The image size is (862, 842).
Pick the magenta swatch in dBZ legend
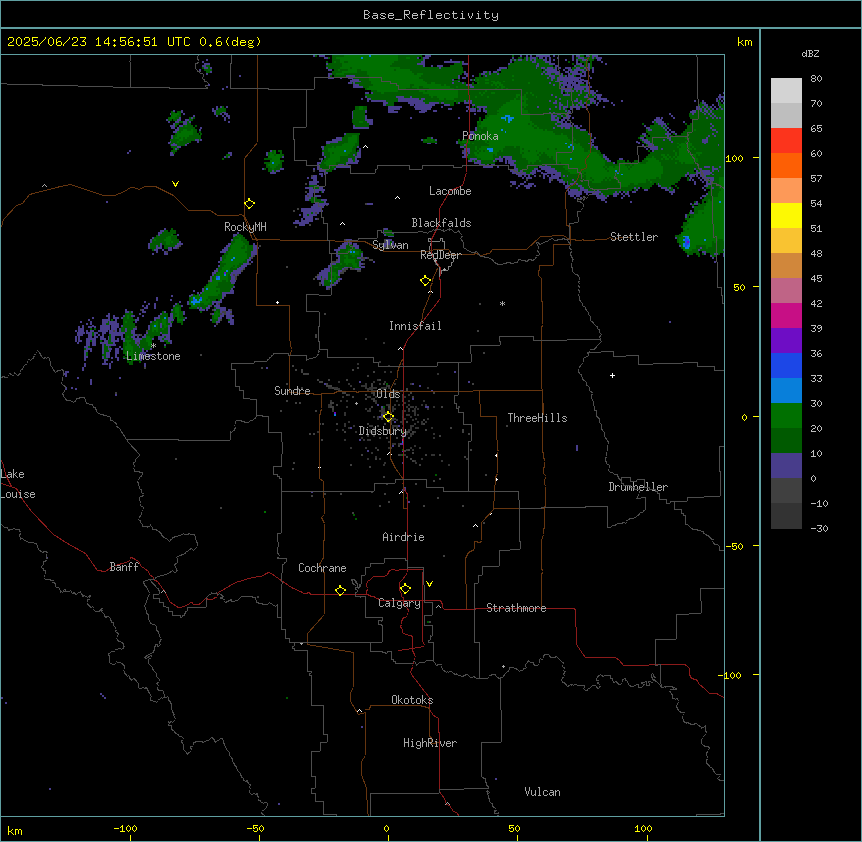pos(786,315)
